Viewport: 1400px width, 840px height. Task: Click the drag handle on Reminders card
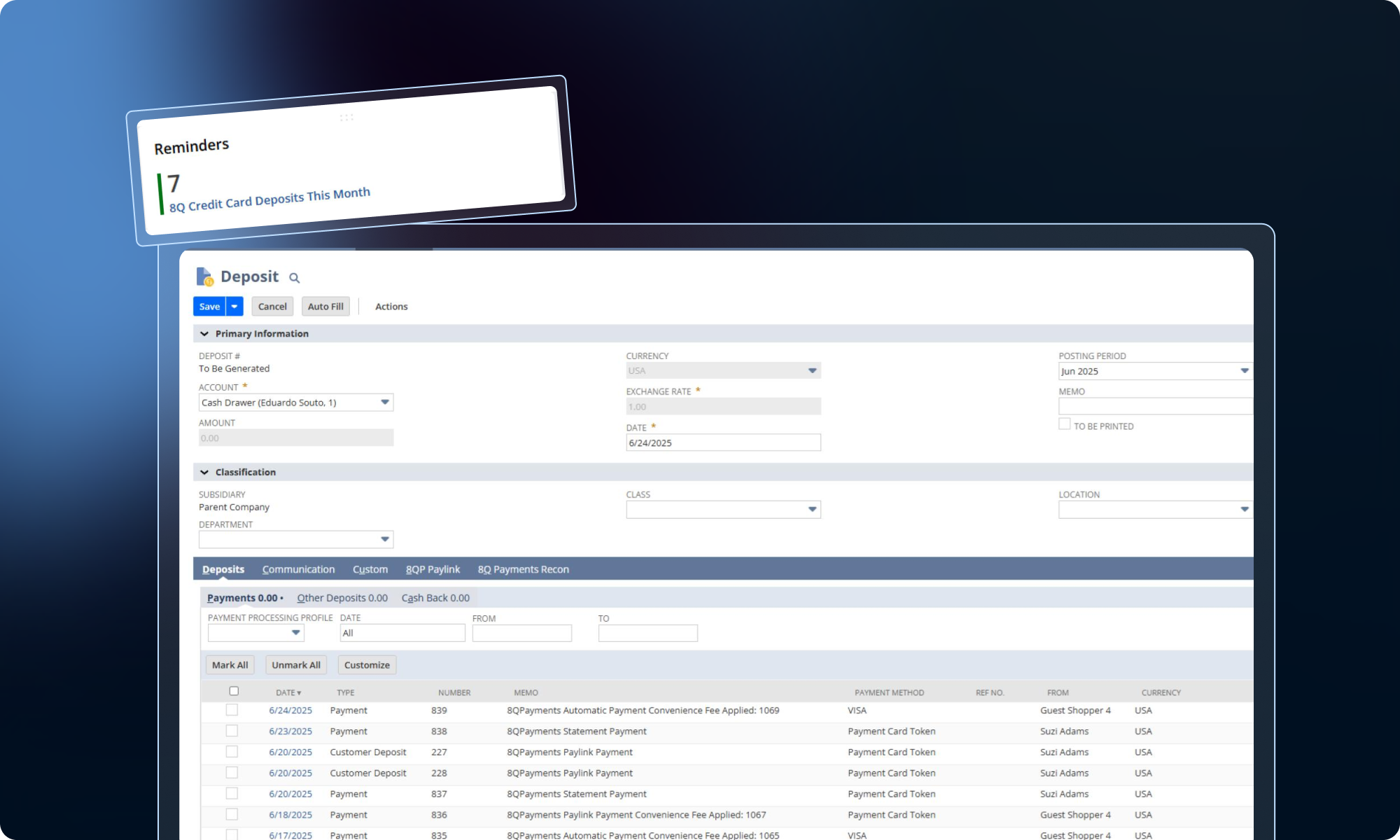[x=346, y=118]
